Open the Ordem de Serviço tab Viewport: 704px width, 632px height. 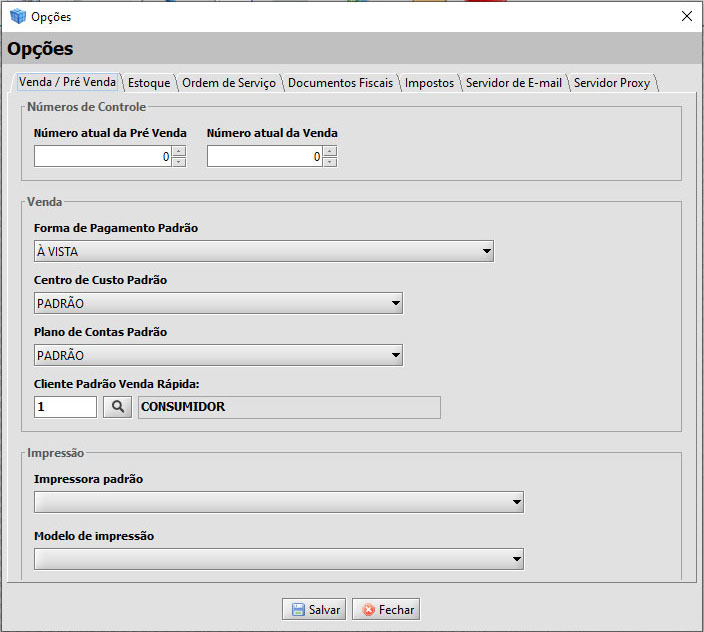tap(229, 83)
